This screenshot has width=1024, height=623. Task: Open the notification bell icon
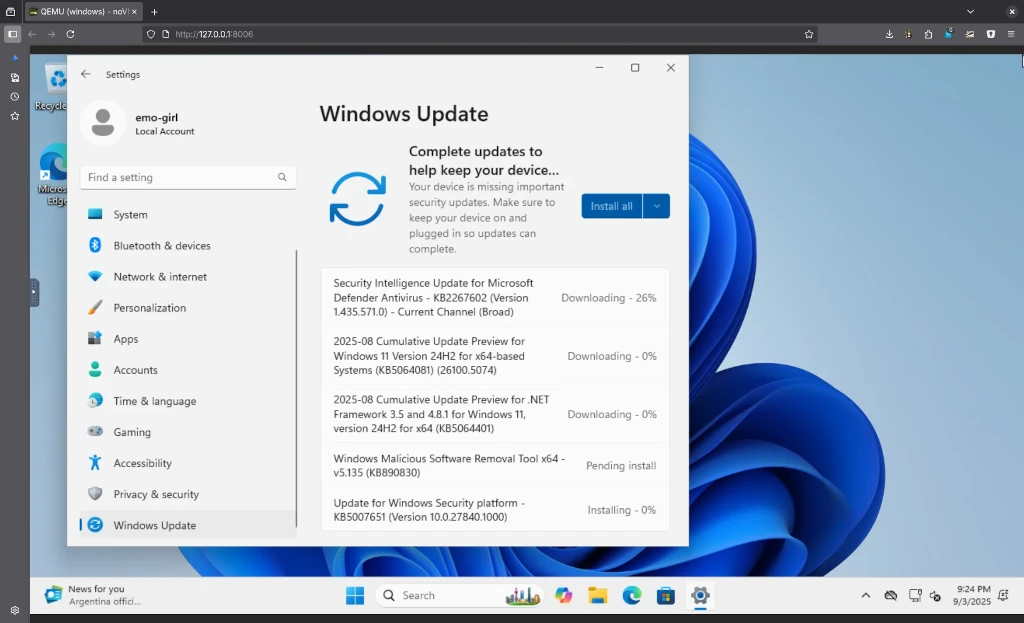coord(1004,595)
